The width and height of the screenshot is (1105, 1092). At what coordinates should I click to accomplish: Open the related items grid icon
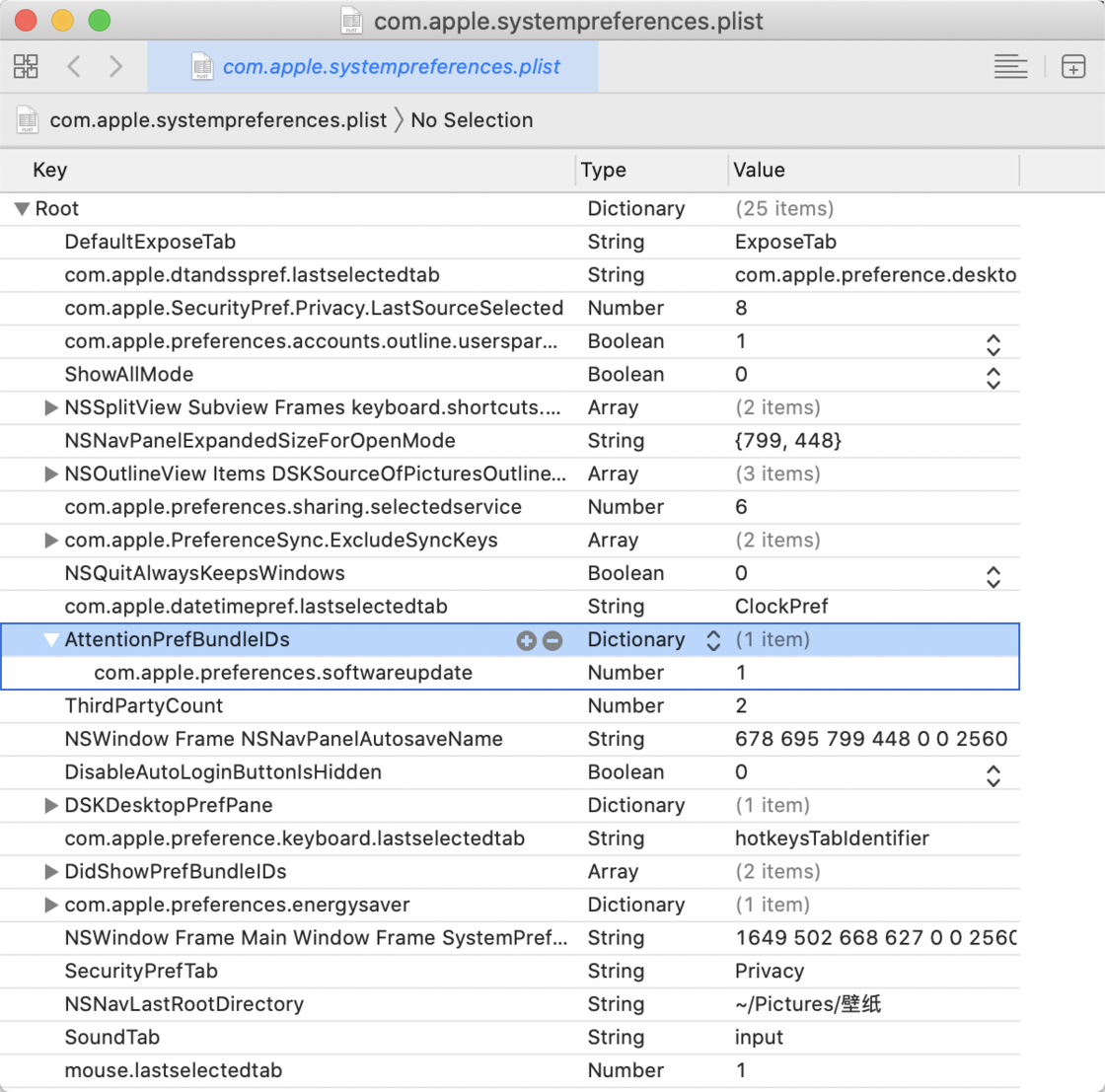pyautogui.click(x=26, y=67)
